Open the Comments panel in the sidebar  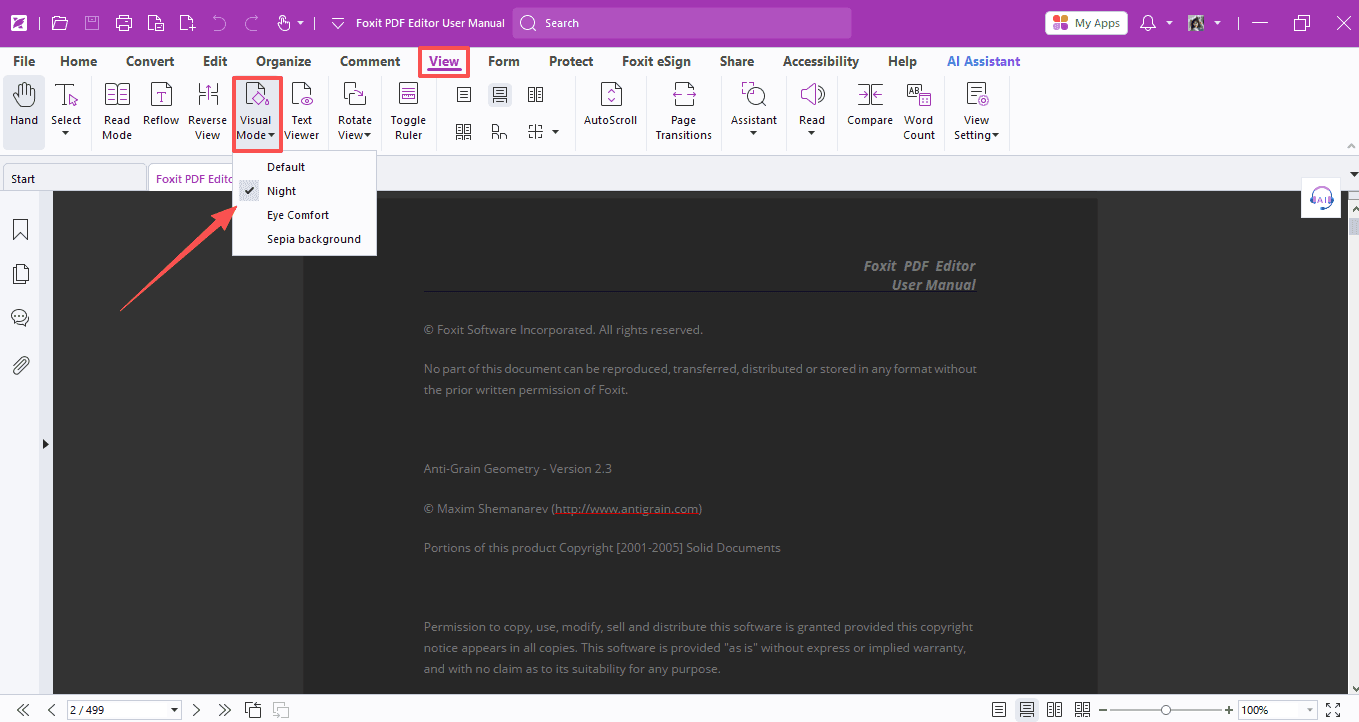click(20, 318)
